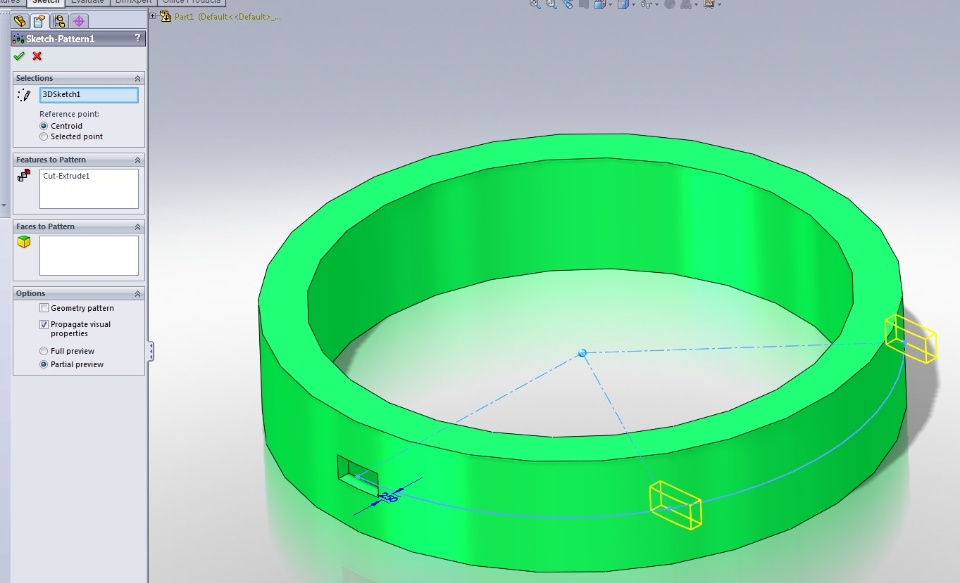Click the Hide/Show Items glasses icon
Screen dimensions: 960x583
coord(647,4)
